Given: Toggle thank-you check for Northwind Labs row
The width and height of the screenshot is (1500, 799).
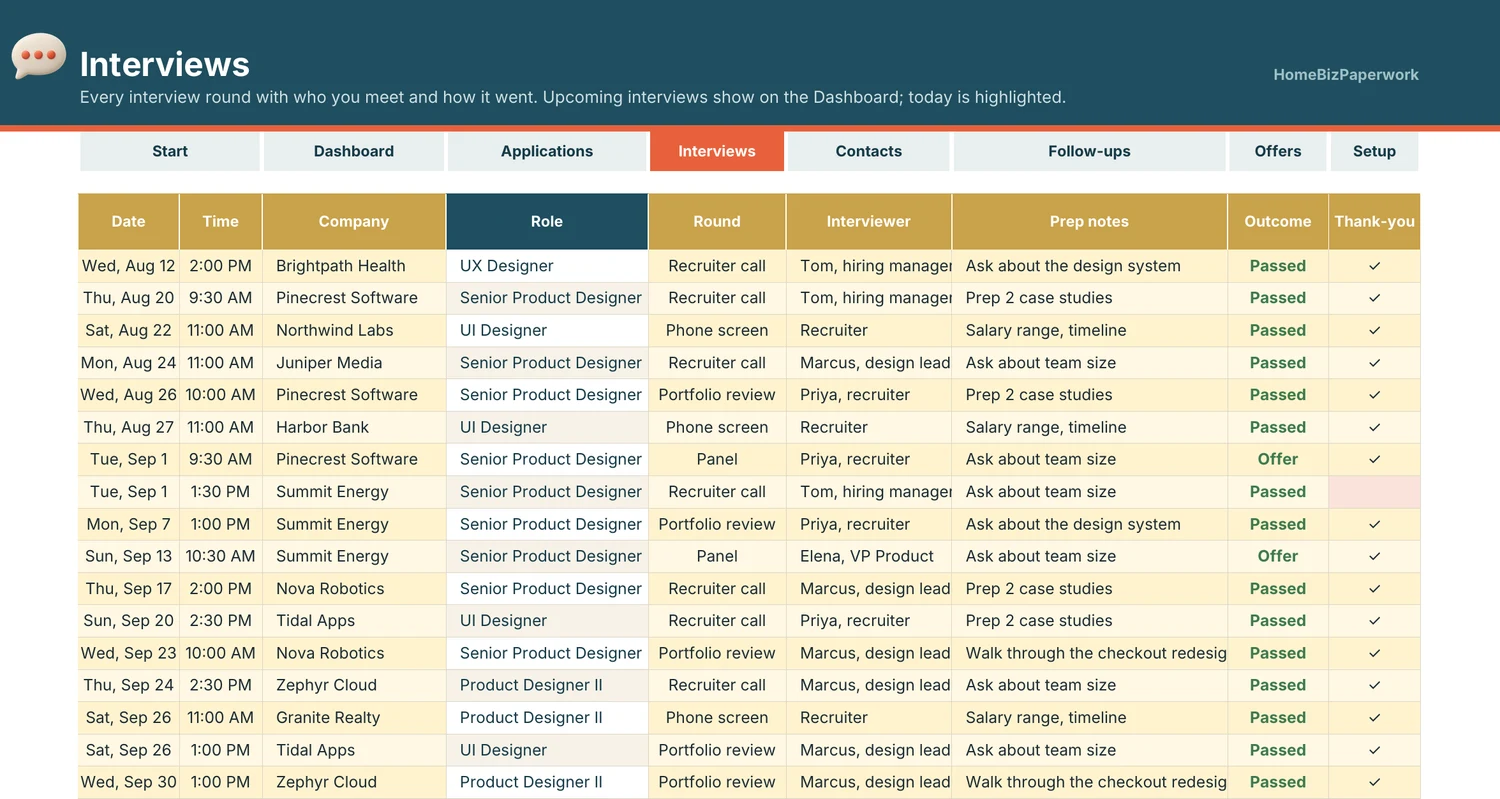Looking at the screenshot, I should [x=1374, y=330].
